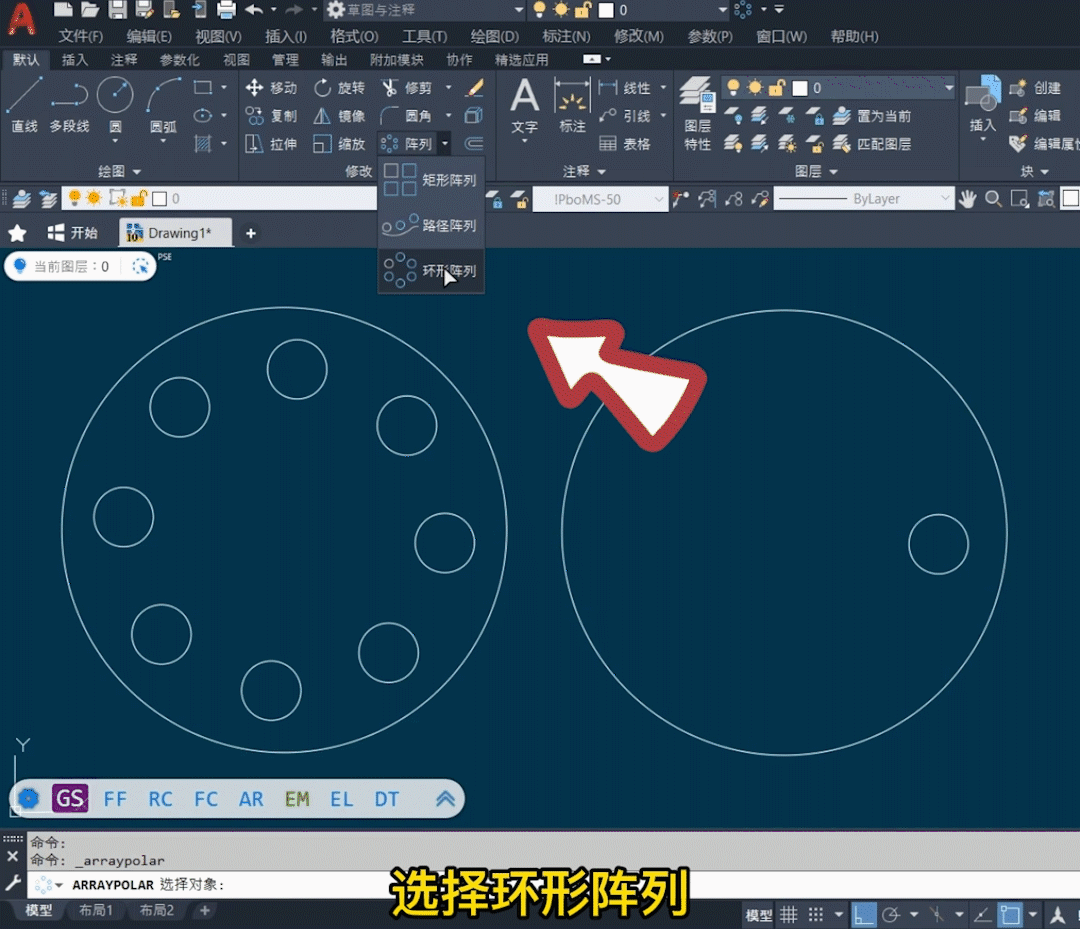The image size is (1080, 929).
Task: Expand the 注释 panel
Action: pyautogui.click(x=583, y=171)
